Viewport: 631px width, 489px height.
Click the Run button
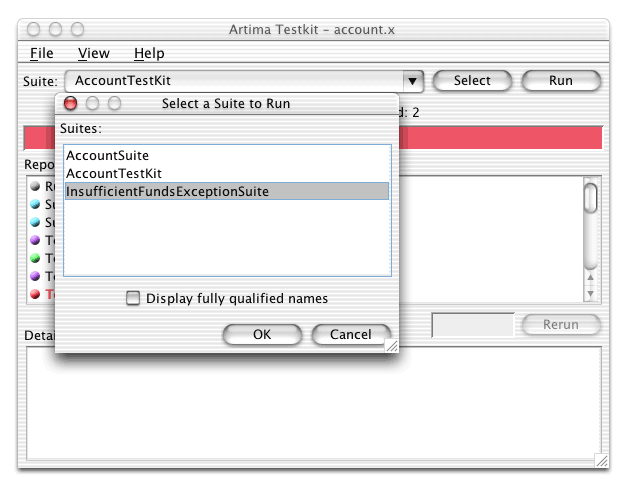click(x=561, y=80)
